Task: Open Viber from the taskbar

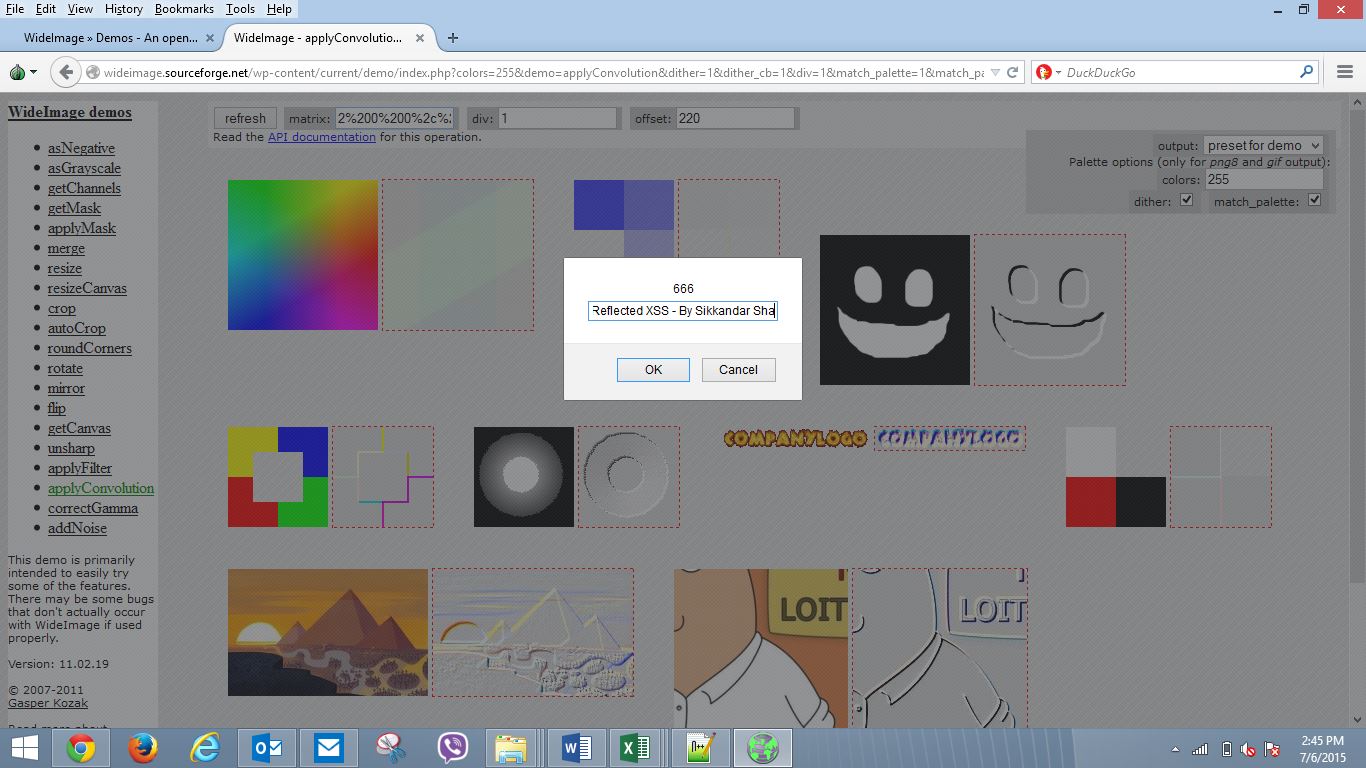Action: (453, 748)
